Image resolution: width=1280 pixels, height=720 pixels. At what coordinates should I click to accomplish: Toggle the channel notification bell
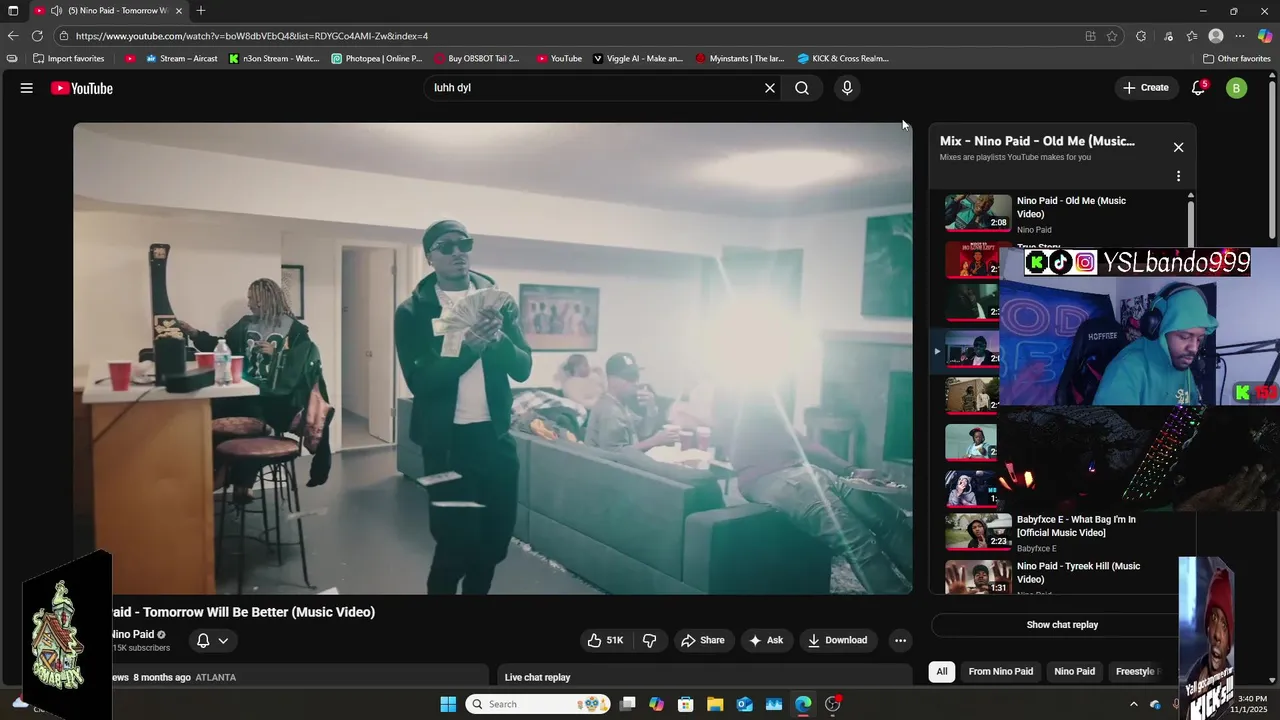(203, 640)
